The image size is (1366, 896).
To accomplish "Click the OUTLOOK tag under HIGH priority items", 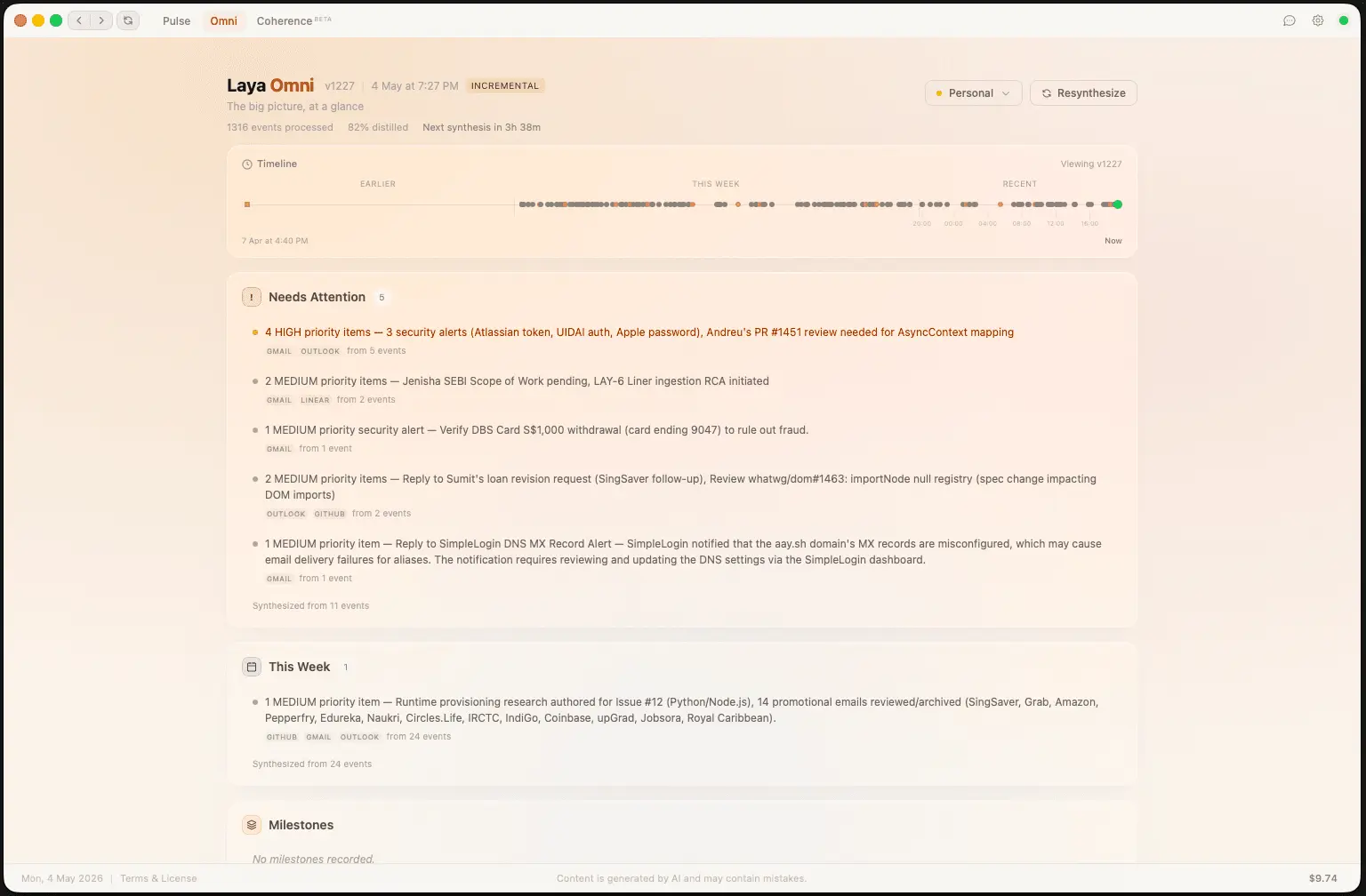I will pos(320,351).
